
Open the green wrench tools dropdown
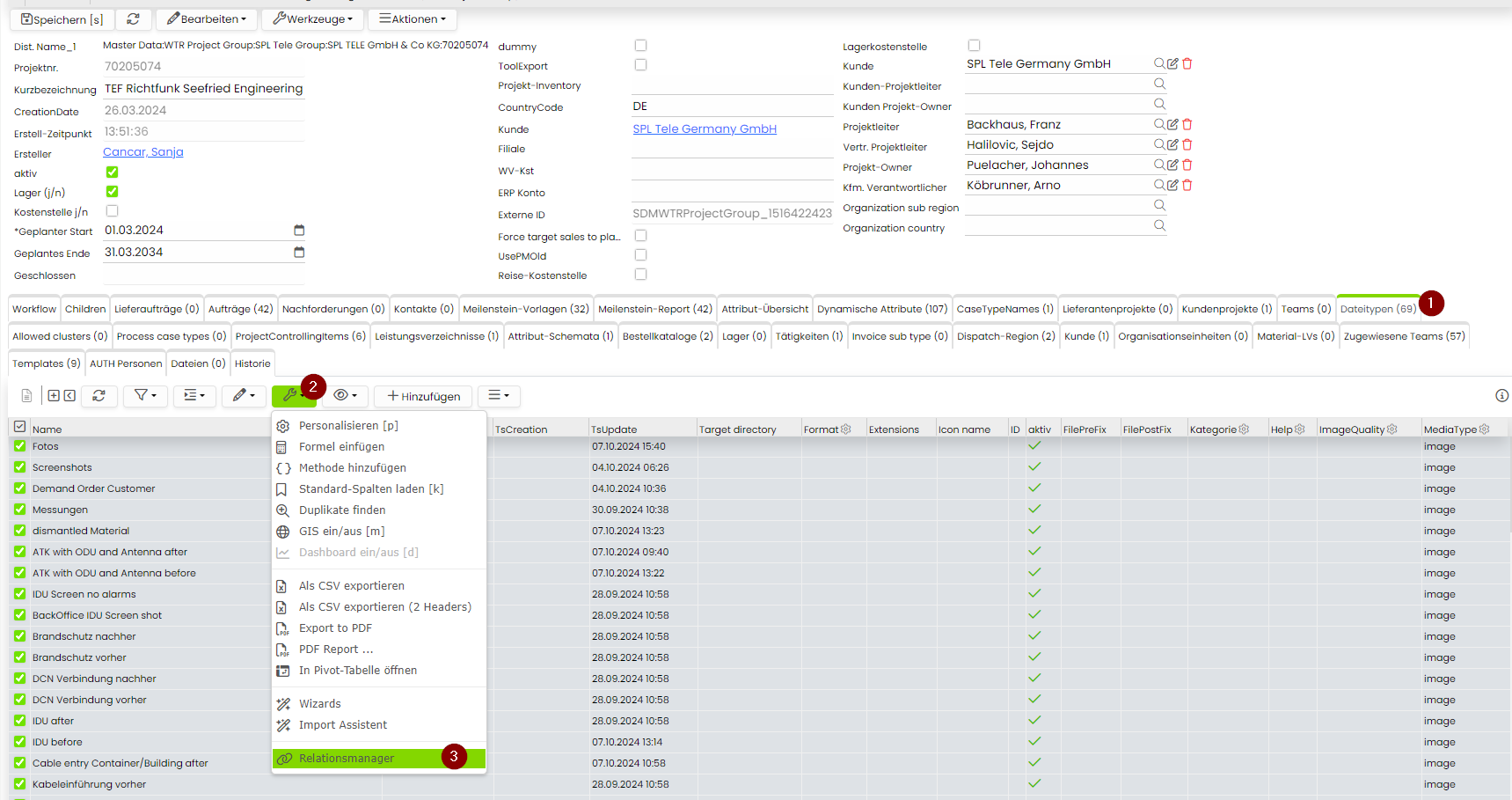tap(294, 396)
